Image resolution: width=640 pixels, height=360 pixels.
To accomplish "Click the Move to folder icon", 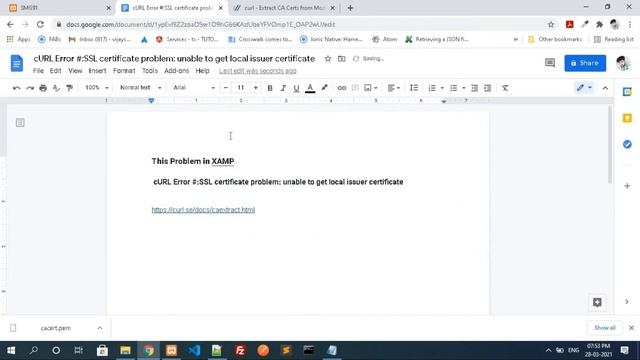I will tap(342, 59).
